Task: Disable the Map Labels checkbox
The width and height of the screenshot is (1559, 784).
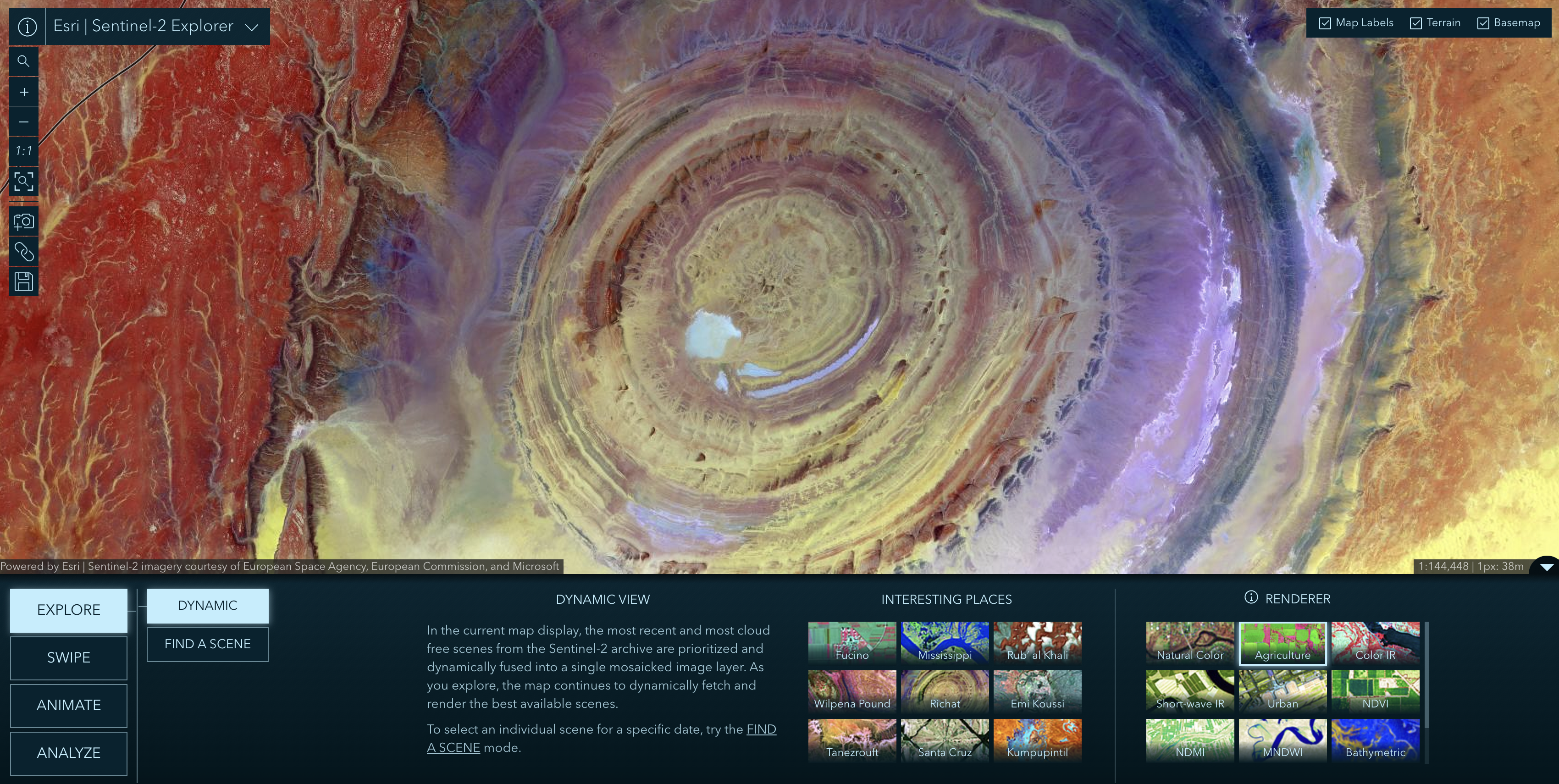Action: (x=1325, y=22)
